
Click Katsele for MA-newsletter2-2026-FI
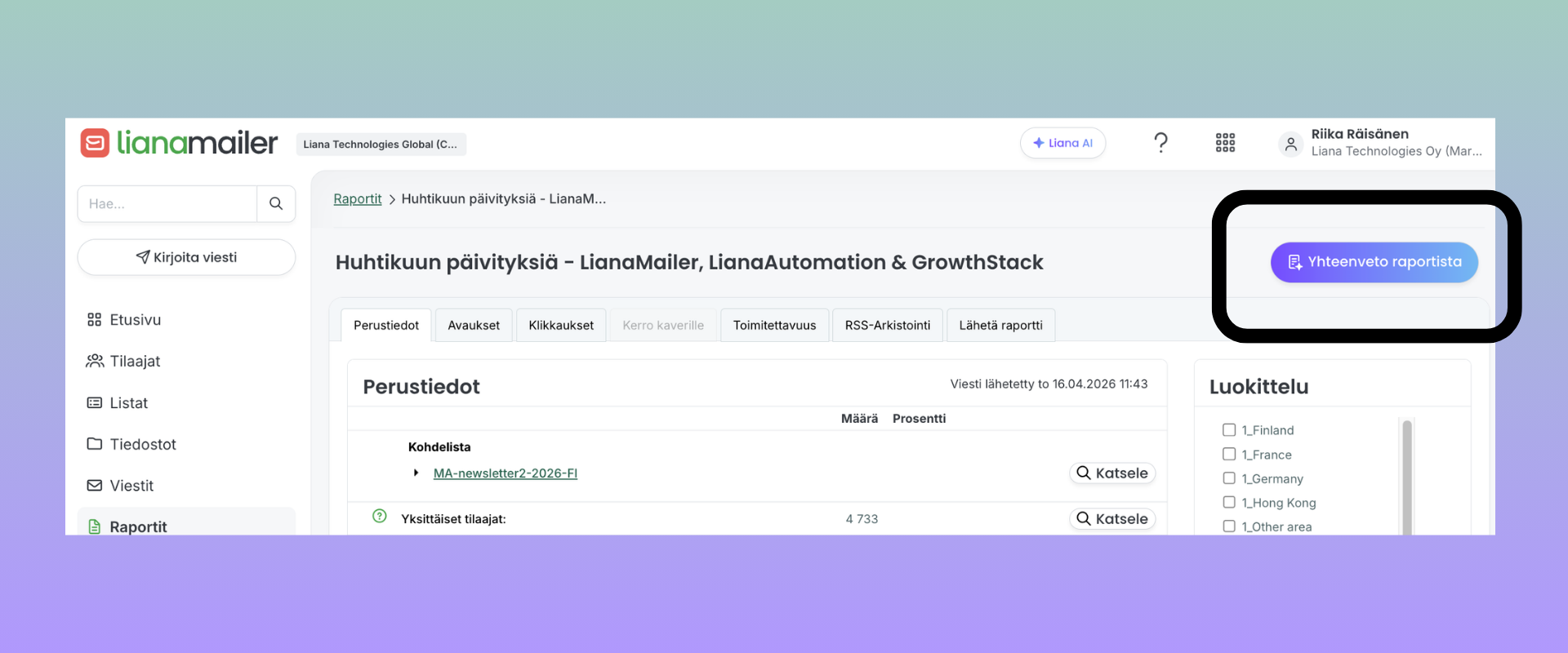pyautogui.click(x=1112, y=473)
